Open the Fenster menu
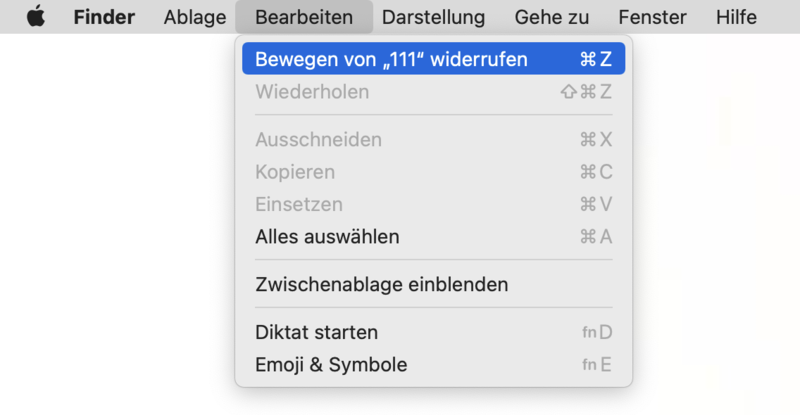The image size is (800, 415). 652,17
